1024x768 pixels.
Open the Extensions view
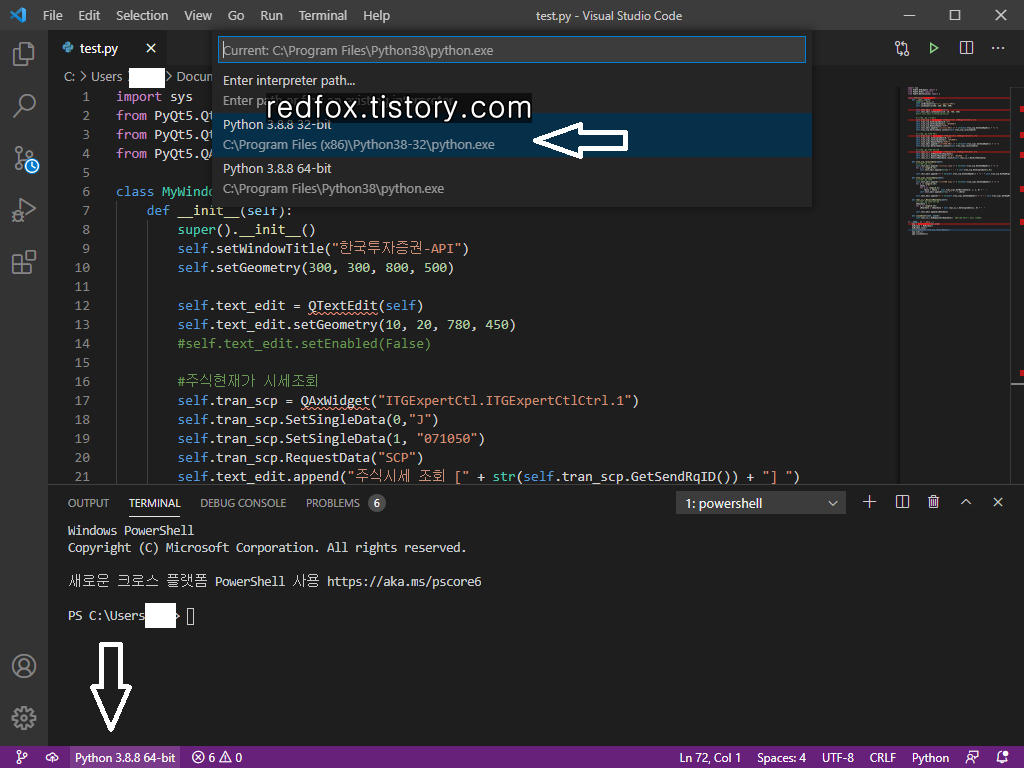point(24,262)
